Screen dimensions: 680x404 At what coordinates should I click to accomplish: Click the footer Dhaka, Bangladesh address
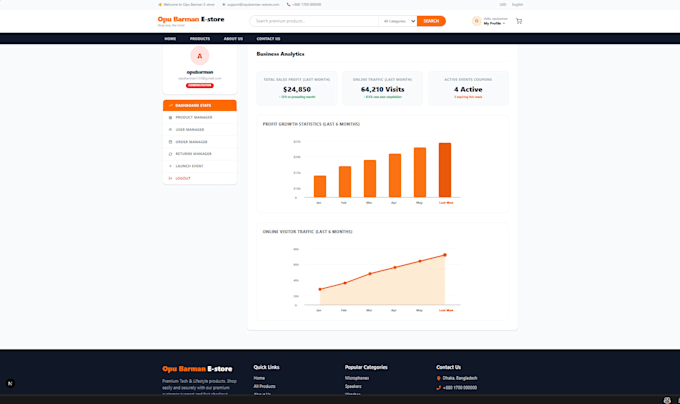click(460, 378)
